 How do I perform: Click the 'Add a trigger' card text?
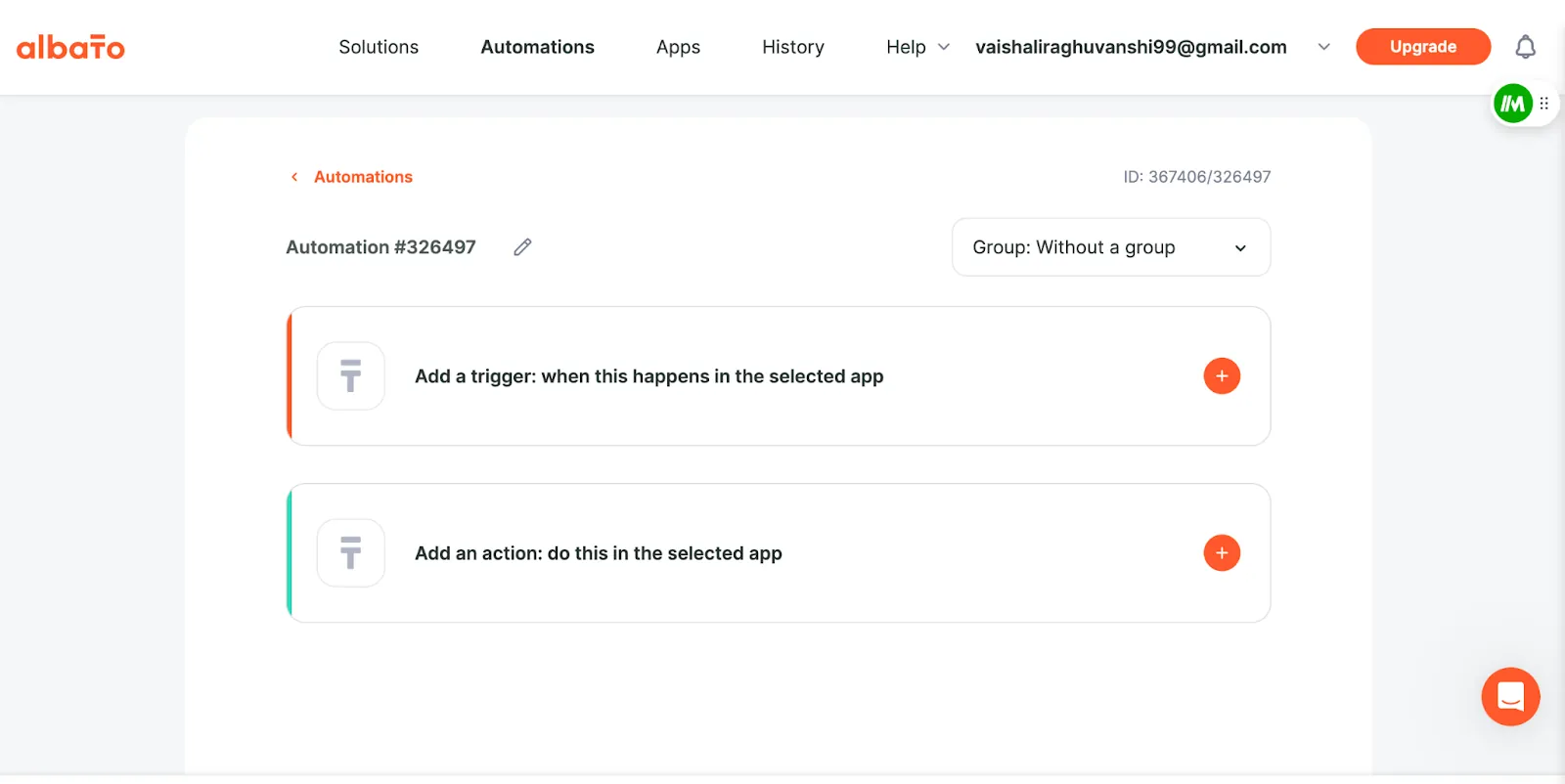tap(649, 376)
